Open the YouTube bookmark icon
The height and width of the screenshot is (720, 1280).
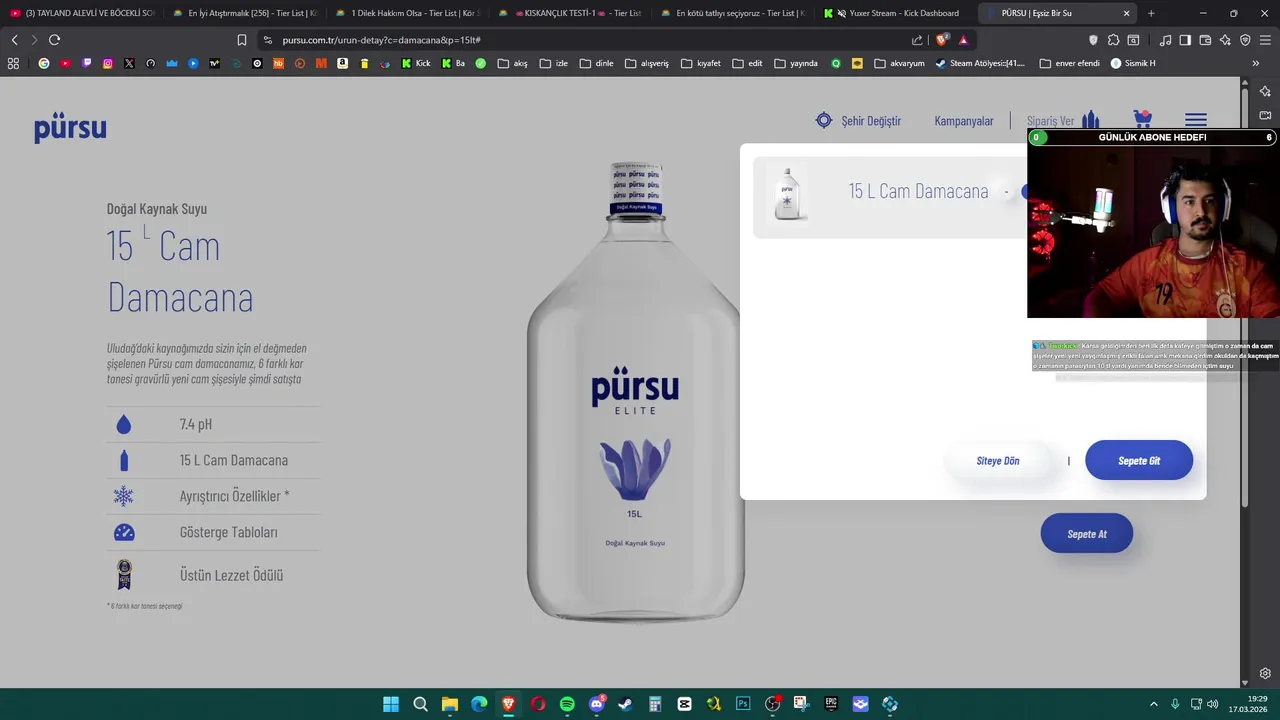point(65,63)
